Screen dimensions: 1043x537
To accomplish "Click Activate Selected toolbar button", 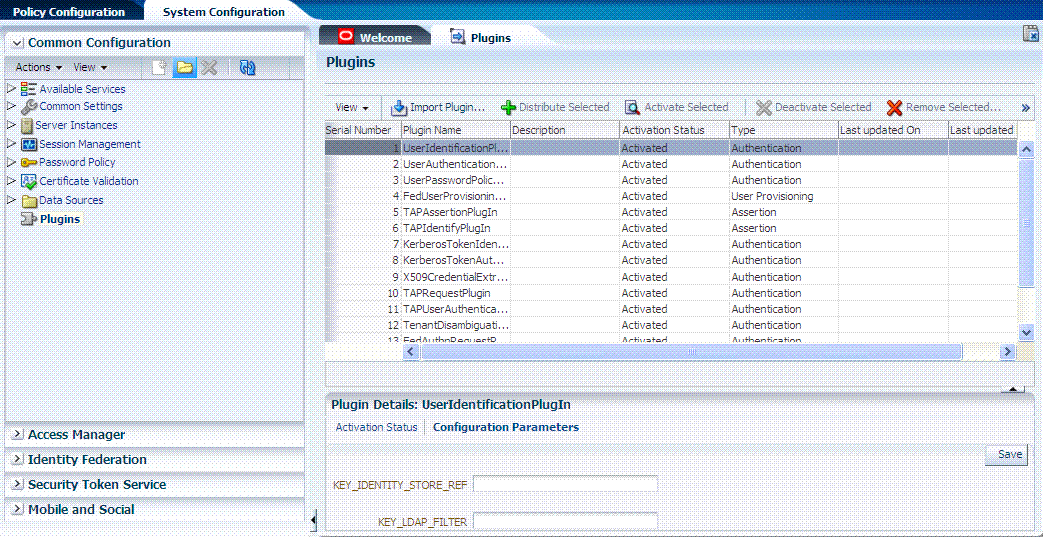I will [676, 107].
